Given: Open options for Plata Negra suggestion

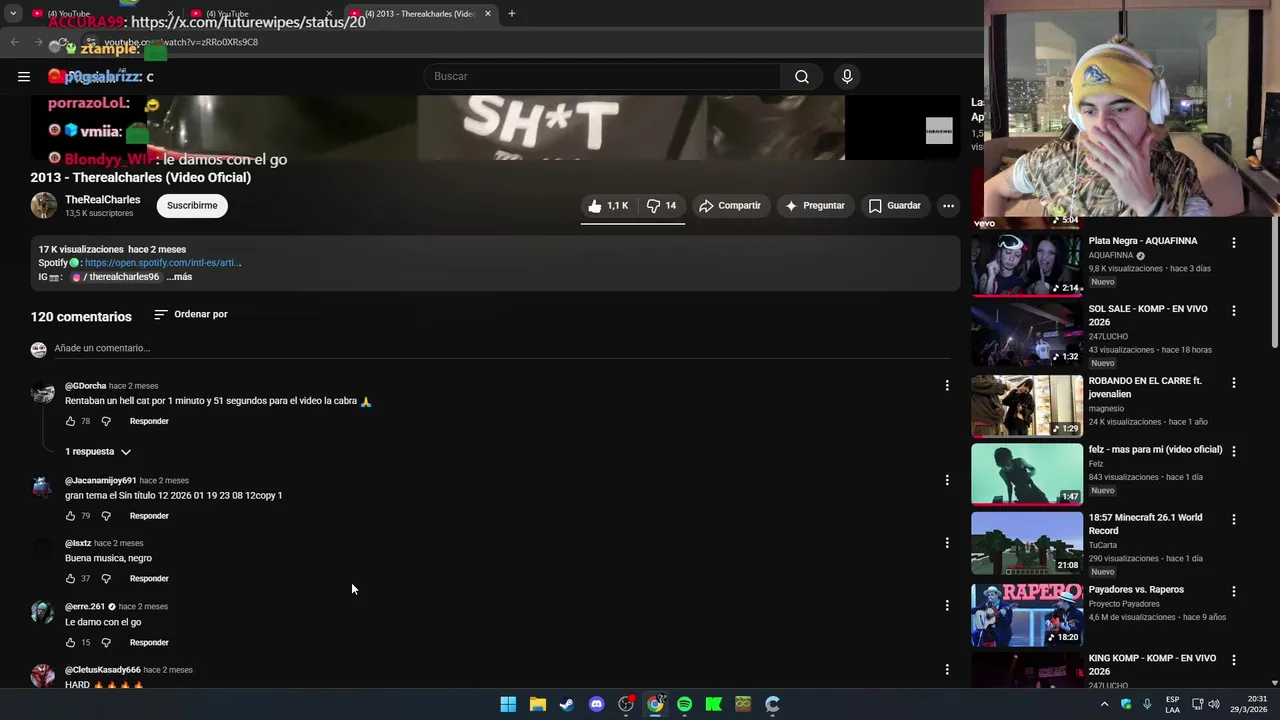Looking at the screenshot, I should (1234, 243).
